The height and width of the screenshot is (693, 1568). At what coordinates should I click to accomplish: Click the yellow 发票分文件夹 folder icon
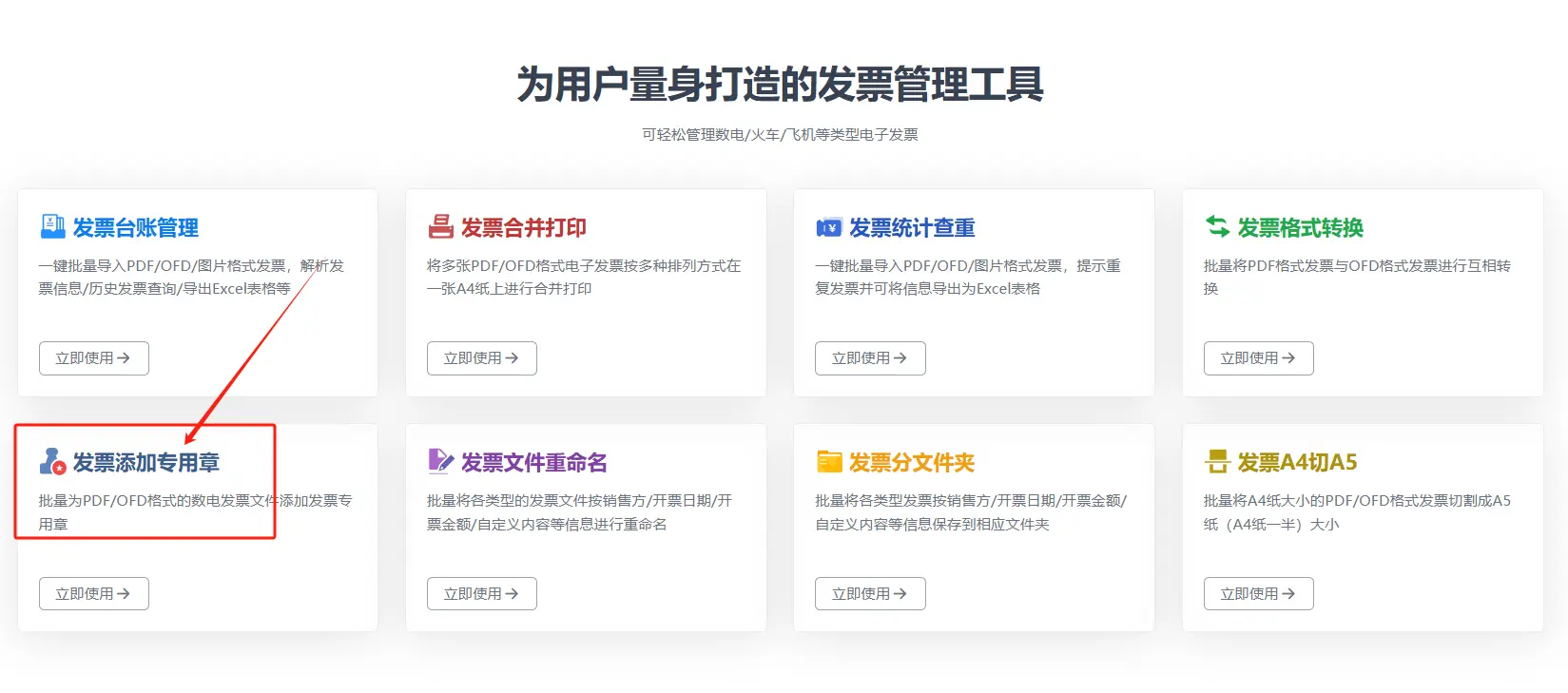(829, 462)
